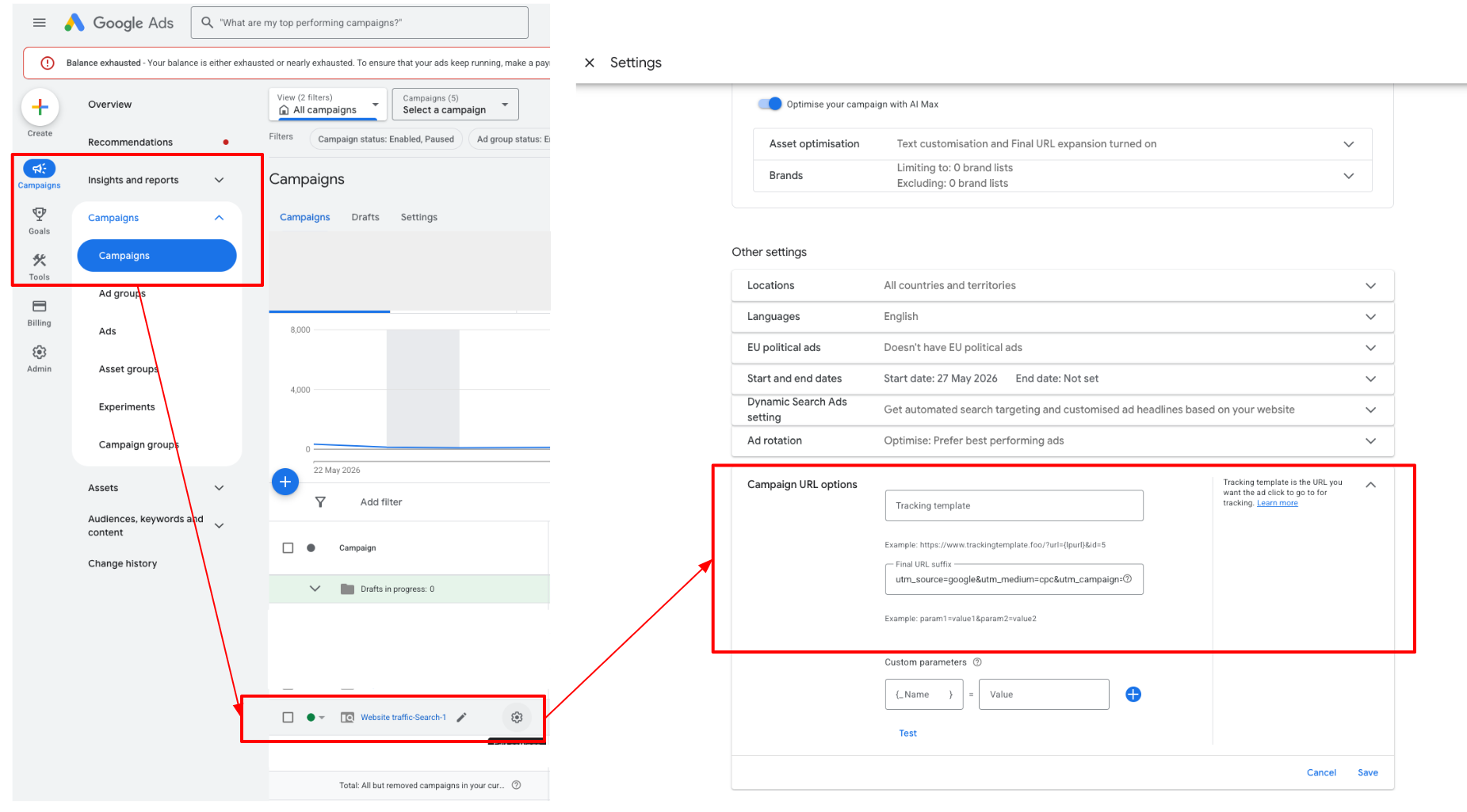Click help icon in Final URL suffix field
This screenshot has width=1467, height=812.
pyautogui.click(x=1128, y=579)
